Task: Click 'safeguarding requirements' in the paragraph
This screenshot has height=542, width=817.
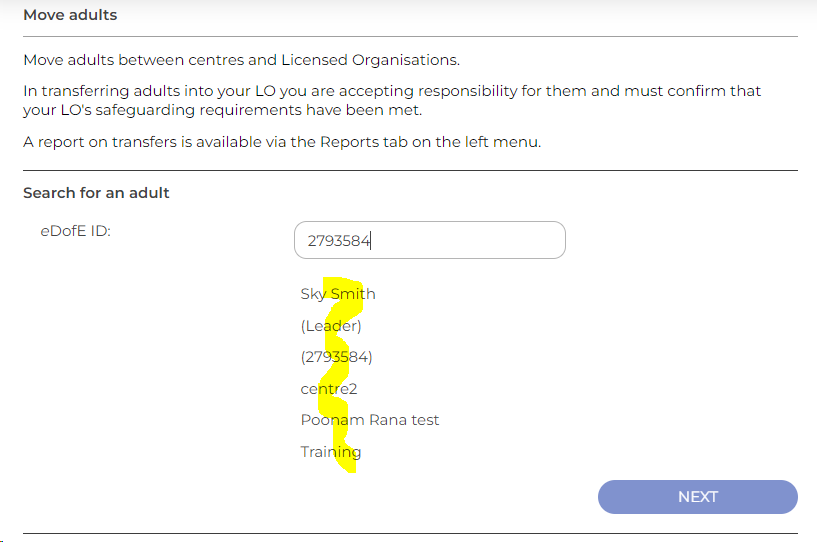Action: tap(199, 110)
